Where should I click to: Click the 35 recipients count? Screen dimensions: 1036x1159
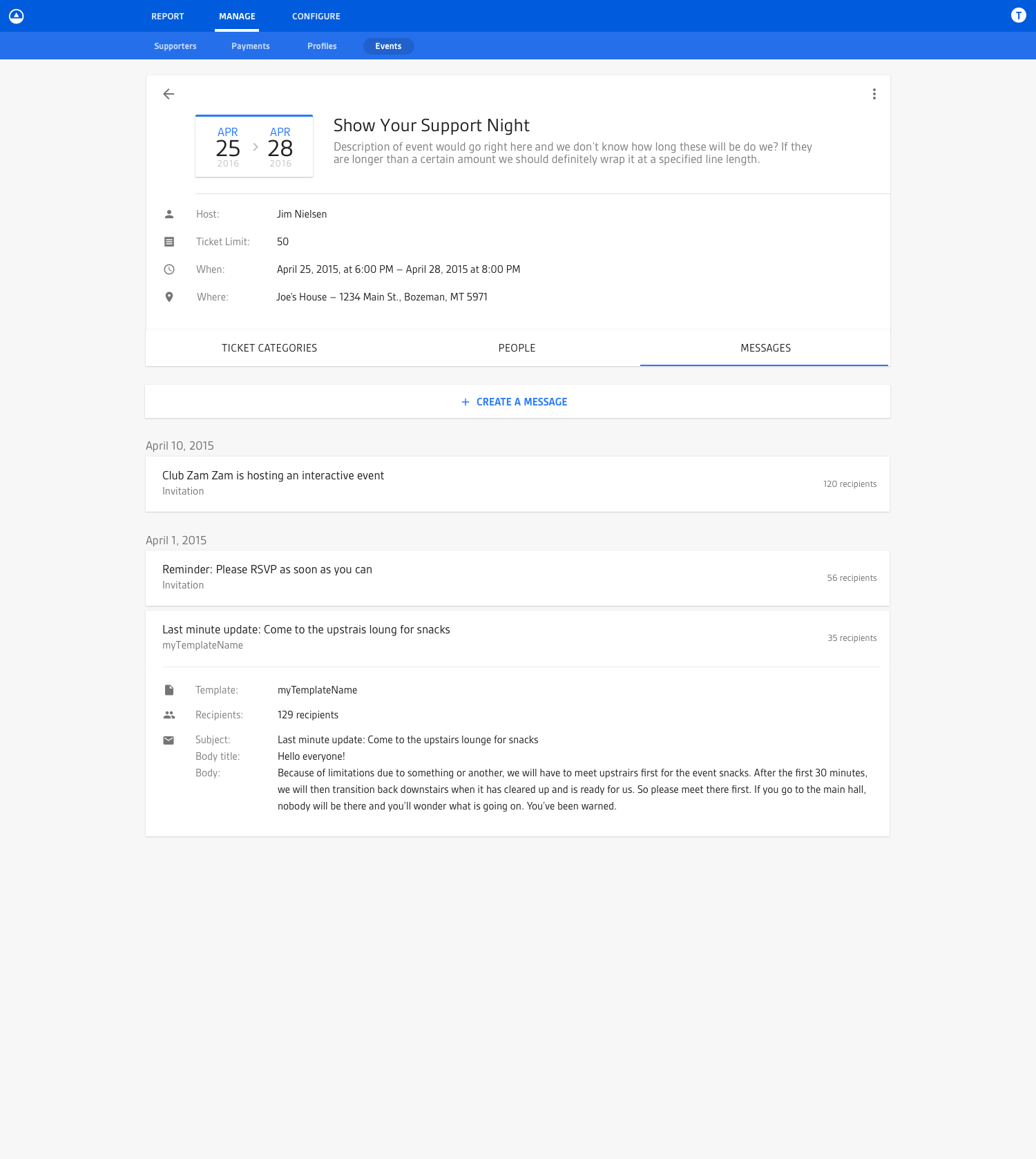click(x=852, y=638)
